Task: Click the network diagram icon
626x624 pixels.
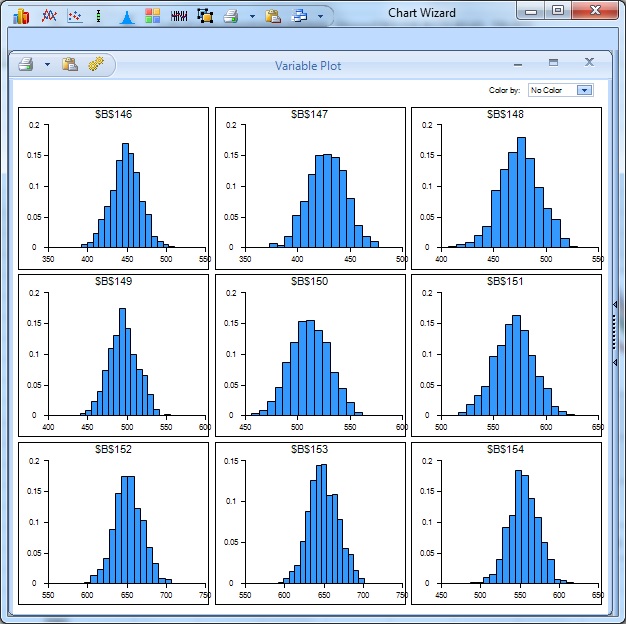Action: coord(205,16)
